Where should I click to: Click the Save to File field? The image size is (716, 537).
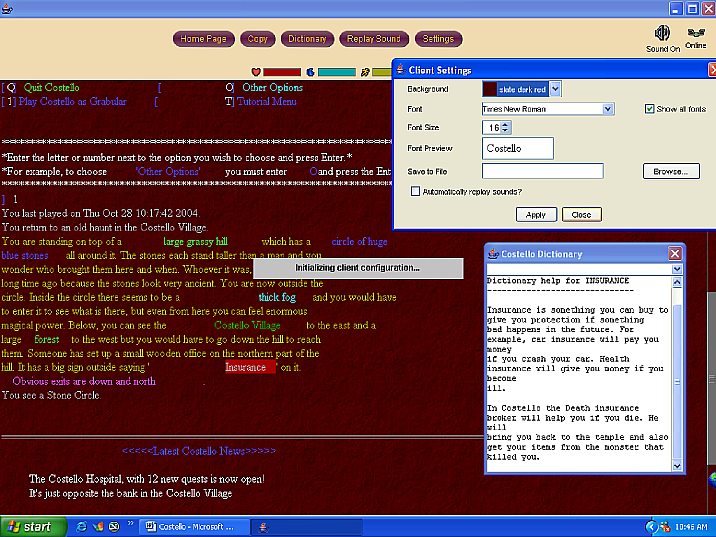[x=542, y=171]
